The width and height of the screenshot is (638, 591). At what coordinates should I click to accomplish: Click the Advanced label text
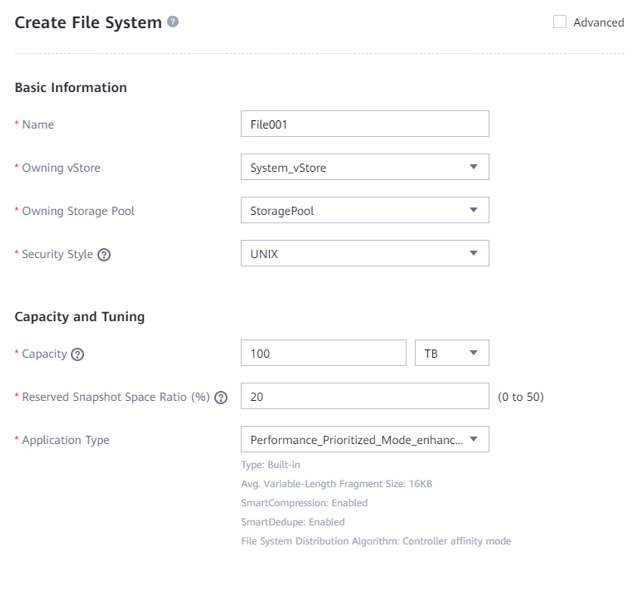tap(598, 23)
